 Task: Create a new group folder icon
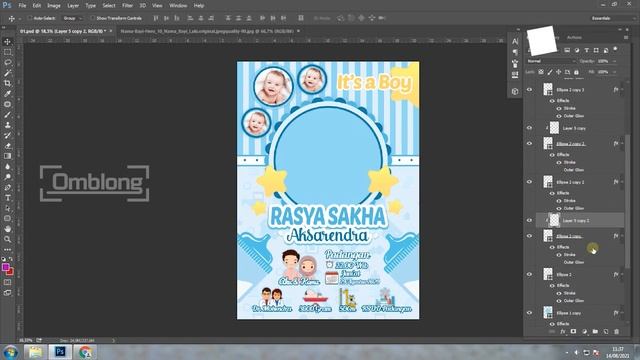595,331
